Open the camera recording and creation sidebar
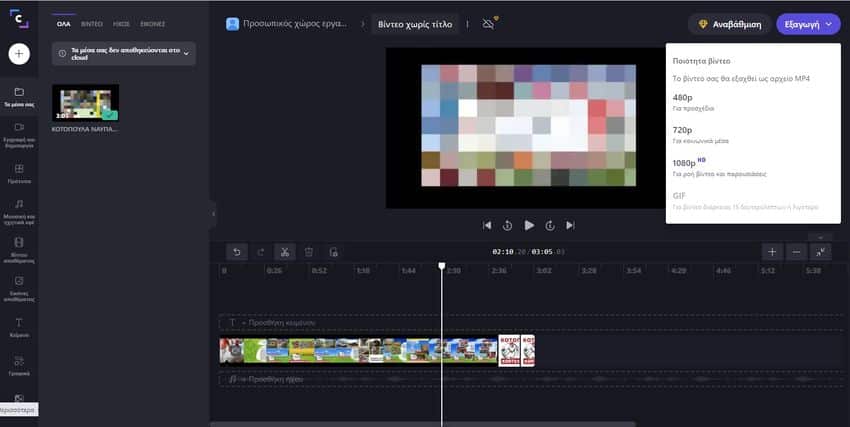The image size is (850, 427). click(x=19, y=134)
